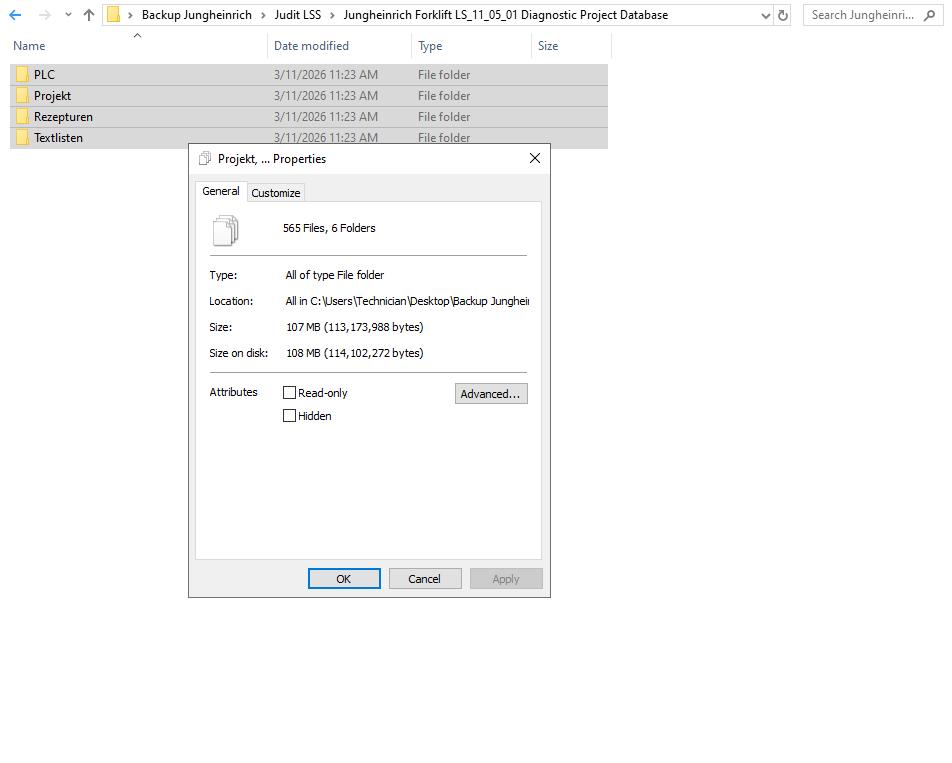Open the Advanced attributes dialog
The height and width of the screenshot is (763, 952).
[x=490, y=393]
